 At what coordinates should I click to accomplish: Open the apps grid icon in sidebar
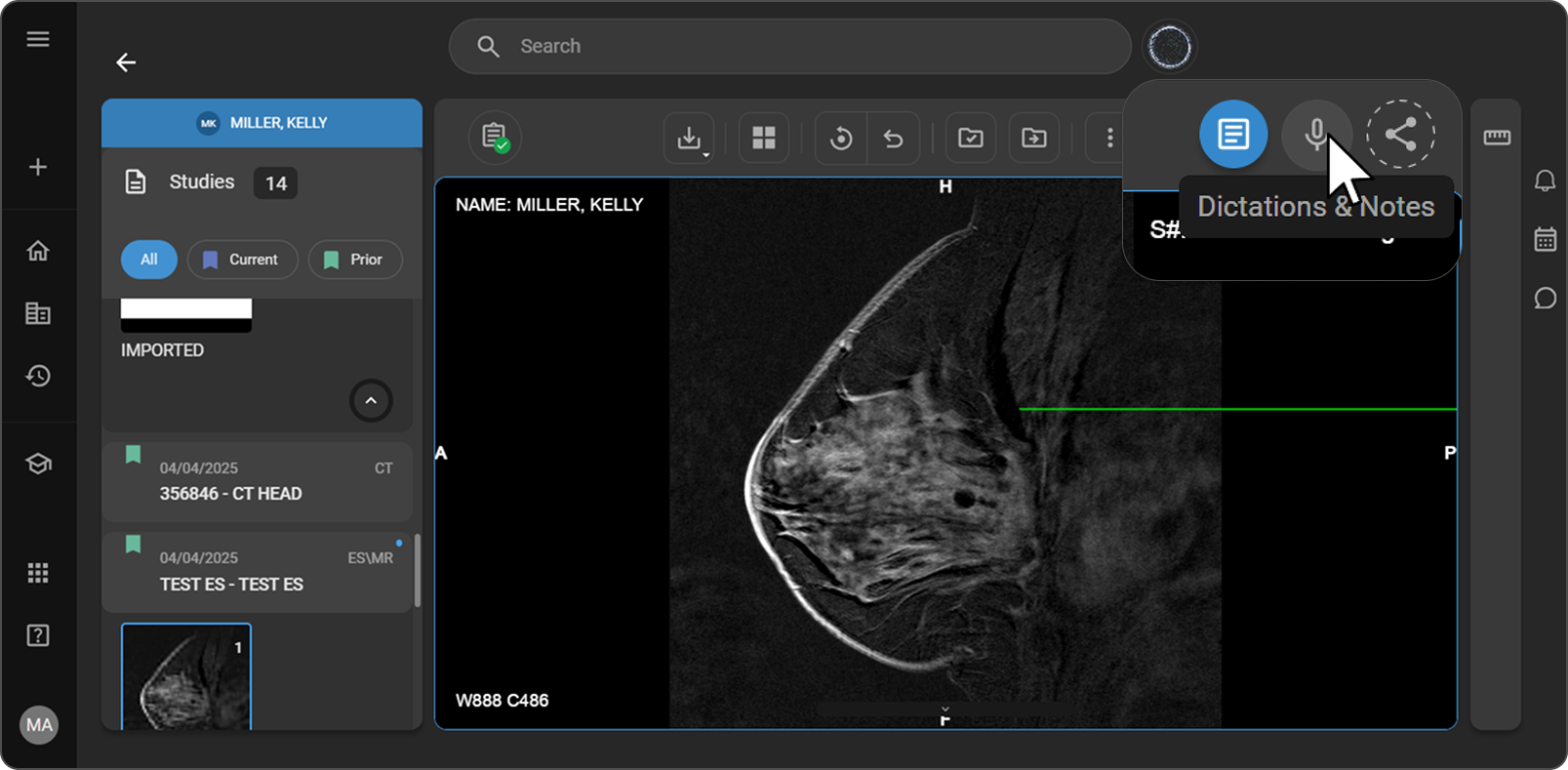point(38,573)
